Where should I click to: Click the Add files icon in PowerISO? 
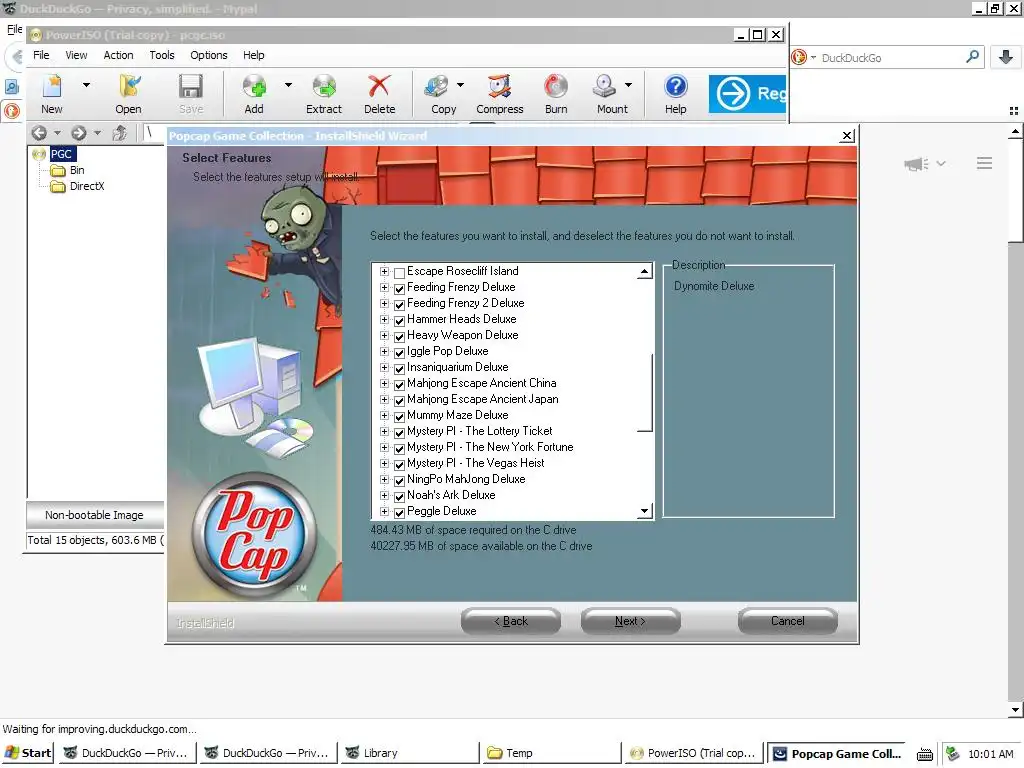(254, 87)
